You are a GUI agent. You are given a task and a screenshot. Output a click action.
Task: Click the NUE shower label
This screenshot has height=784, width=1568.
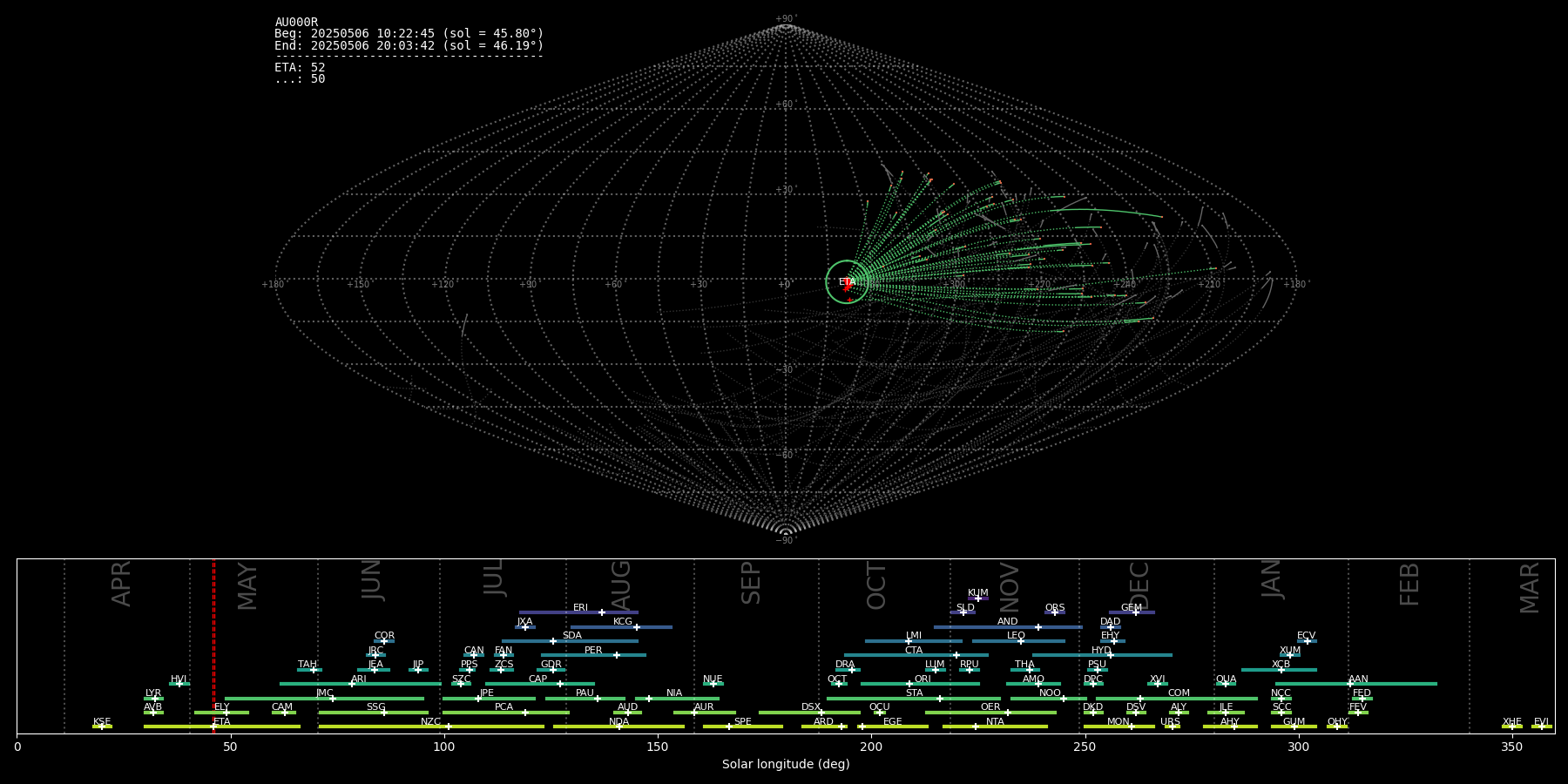point(713,679)
